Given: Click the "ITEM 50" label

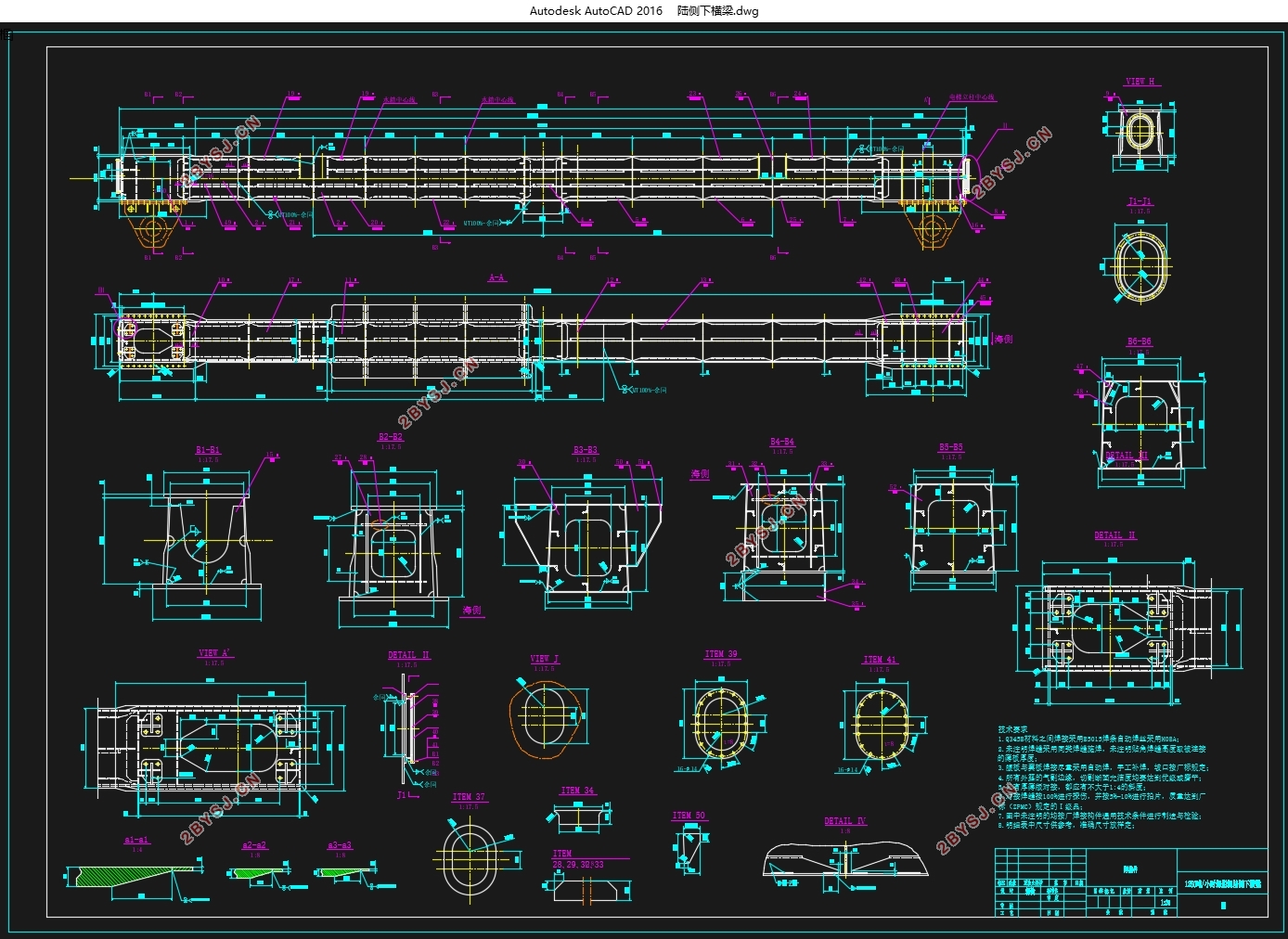Looking at the screenshot, I should click(689, 816).
